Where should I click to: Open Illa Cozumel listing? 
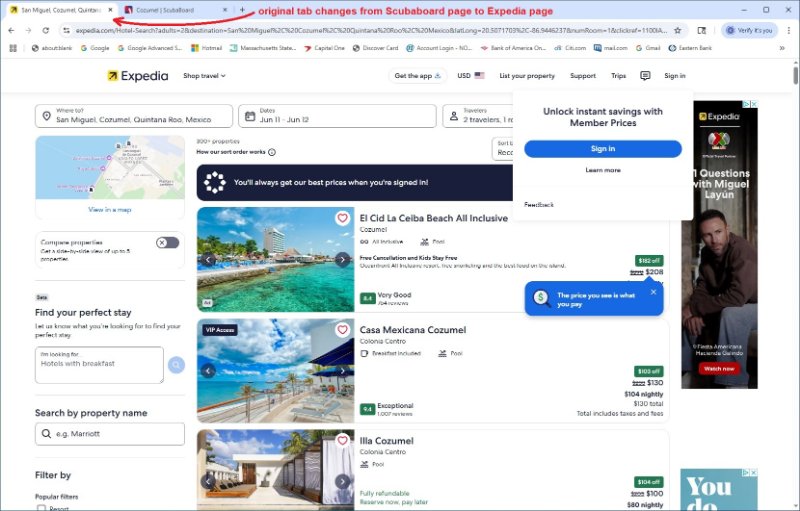tap(386, 441)
